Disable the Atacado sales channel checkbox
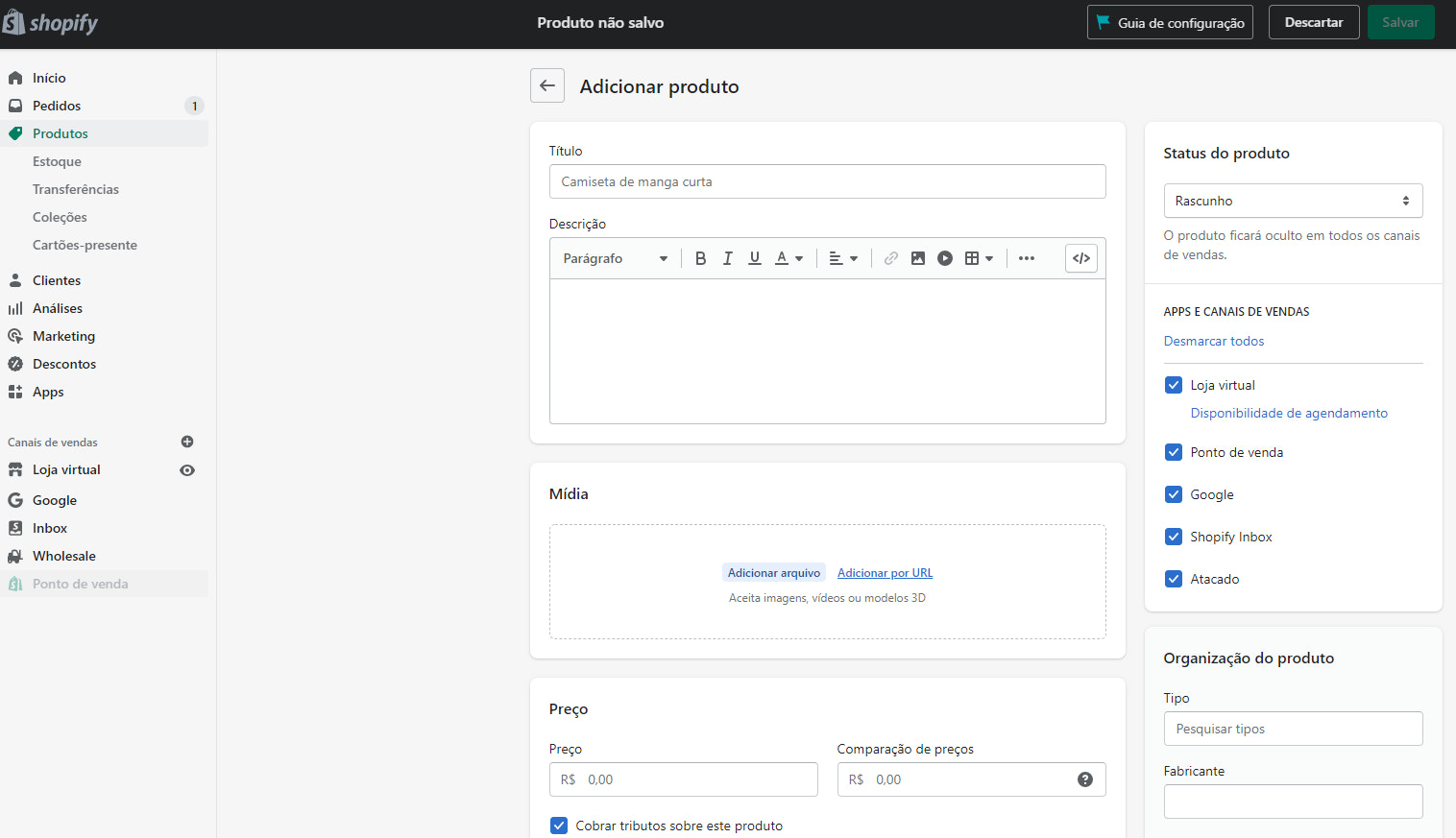Image resolution: width=1456 pixels, height=838 pixels. click(x=1173, y=578)
